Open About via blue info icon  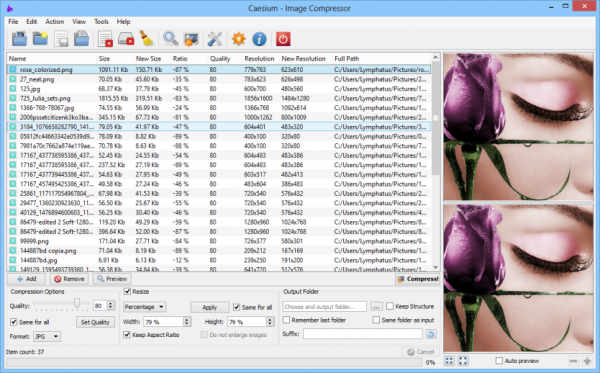coord(259,39)
